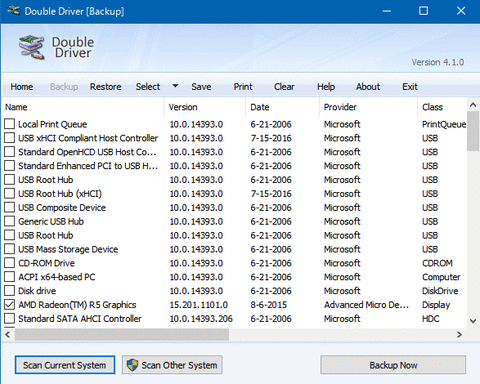Tick the USB Composite Device checkbox
480x384 pixels.
pyautogui.click(x=9, y=207)
